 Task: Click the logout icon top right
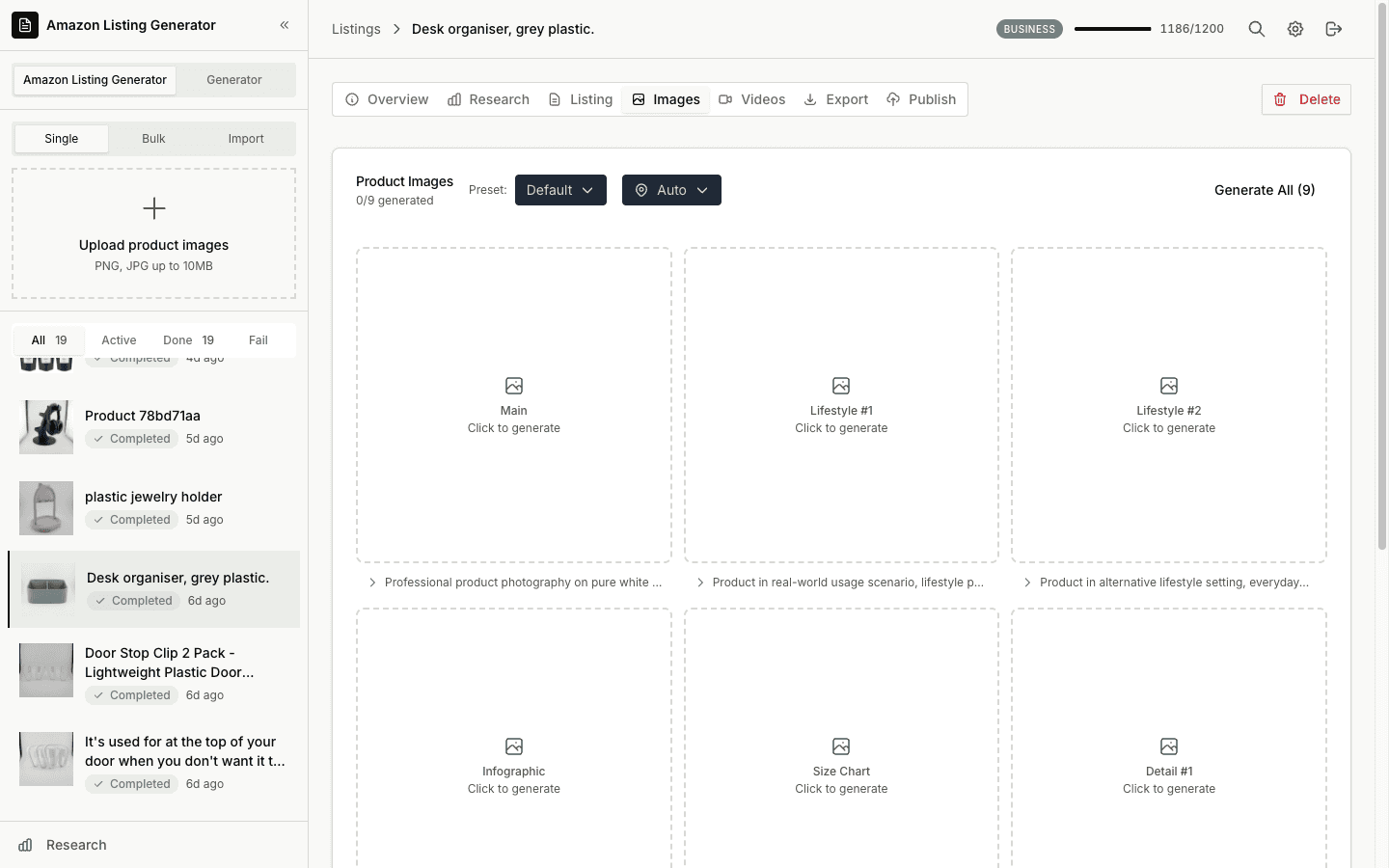point(1334,29)
